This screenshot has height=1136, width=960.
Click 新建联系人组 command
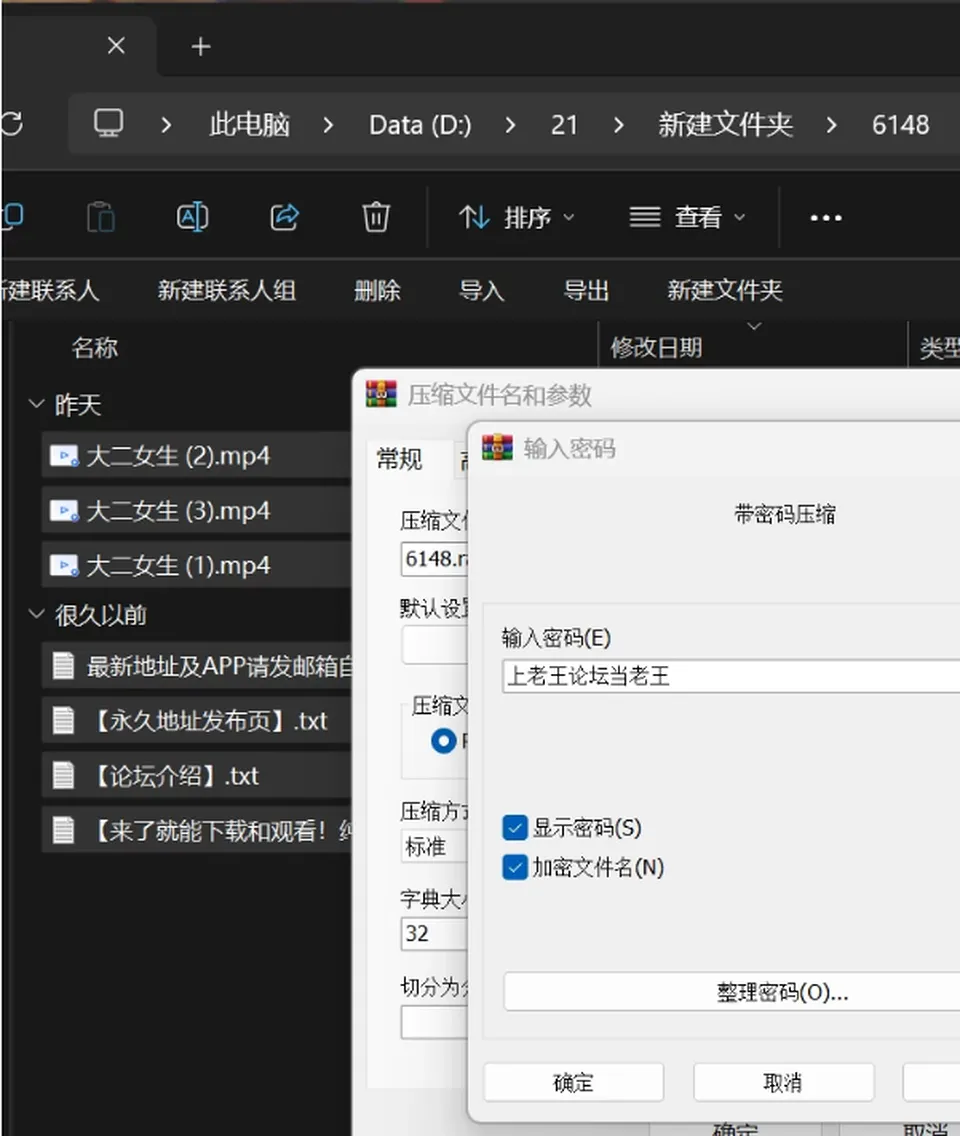[x=227, y=291]
